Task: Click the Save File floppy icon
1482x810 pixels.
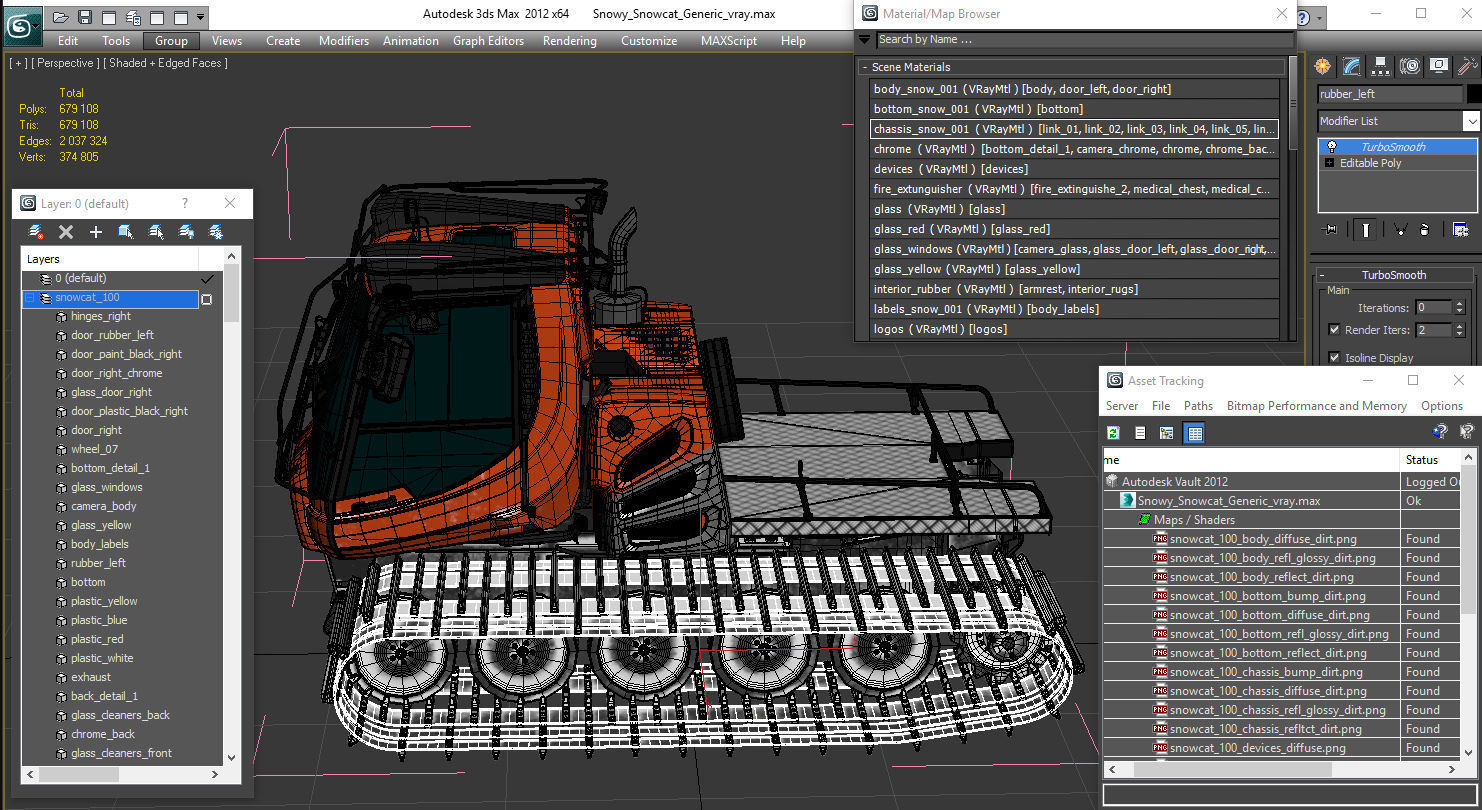Action: coord(85,17)
